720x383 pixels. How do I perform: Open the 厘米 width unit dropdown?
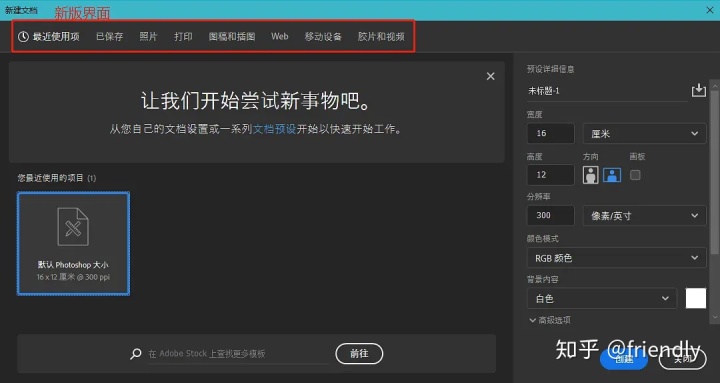point(644,134)
